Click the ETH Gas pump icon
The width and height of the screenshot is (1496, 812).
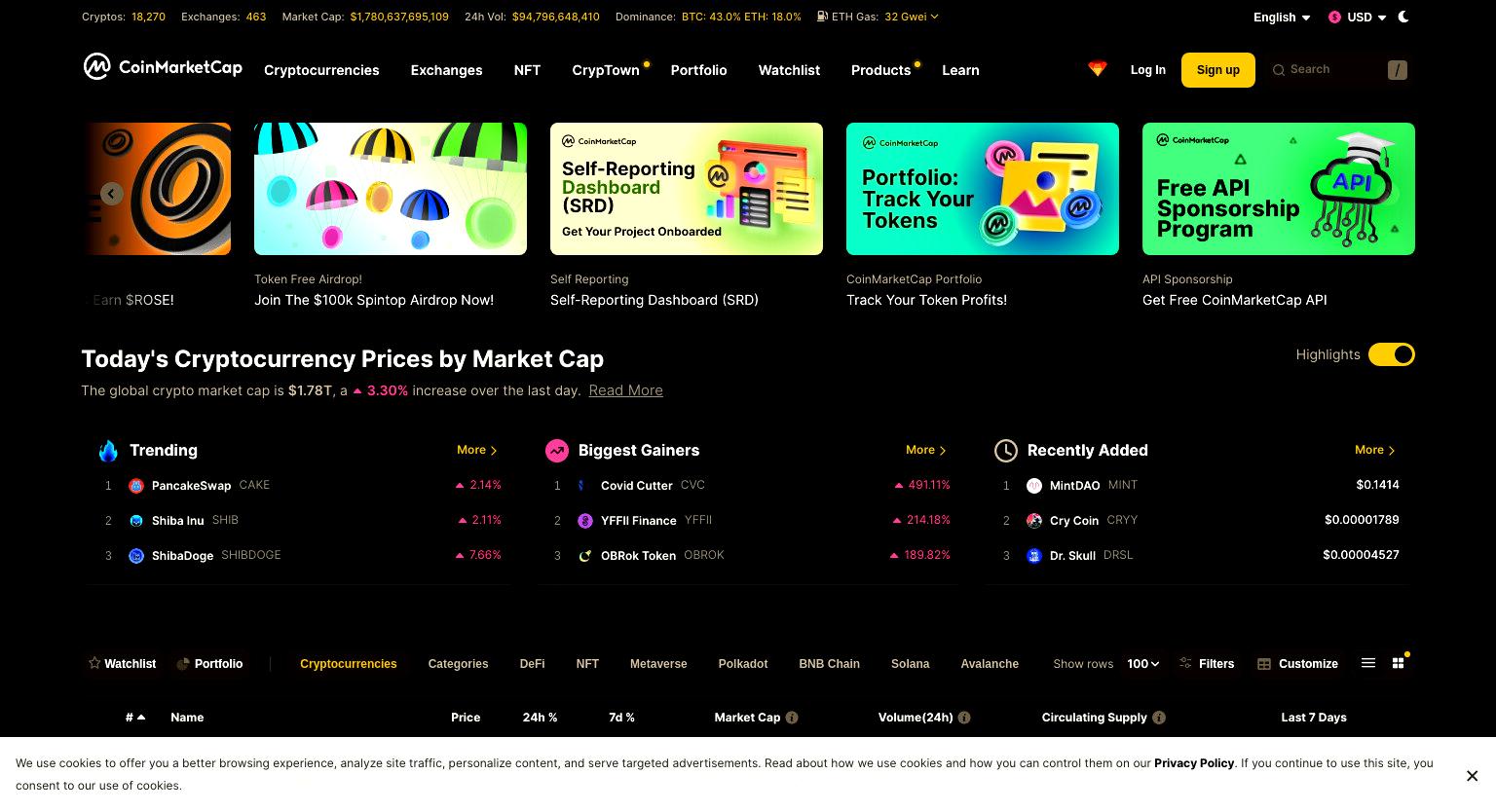pyautogui.click(x=822, y=17)
